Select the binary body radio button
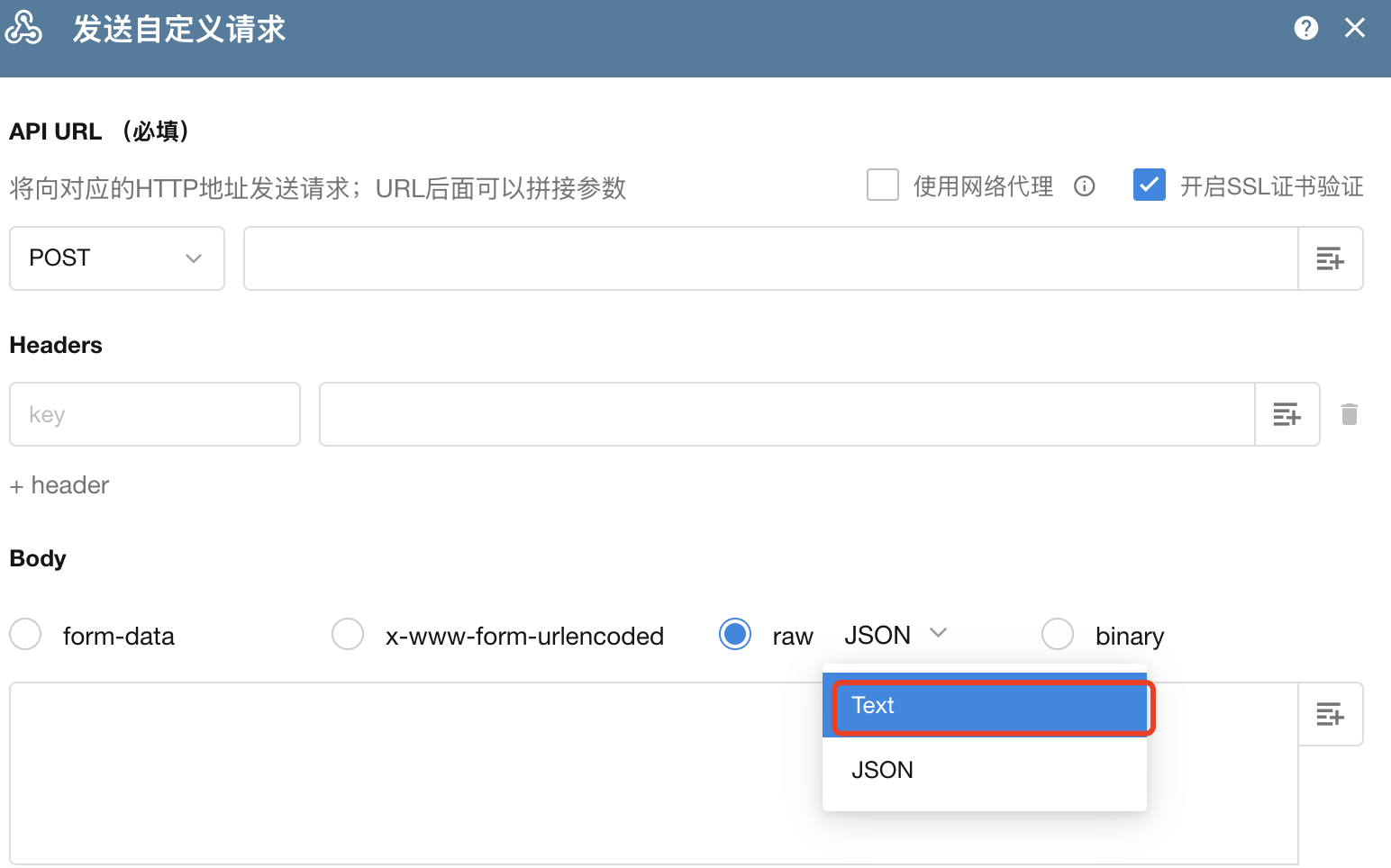Screen dimensions: 1391x868 pos(1058,634)
